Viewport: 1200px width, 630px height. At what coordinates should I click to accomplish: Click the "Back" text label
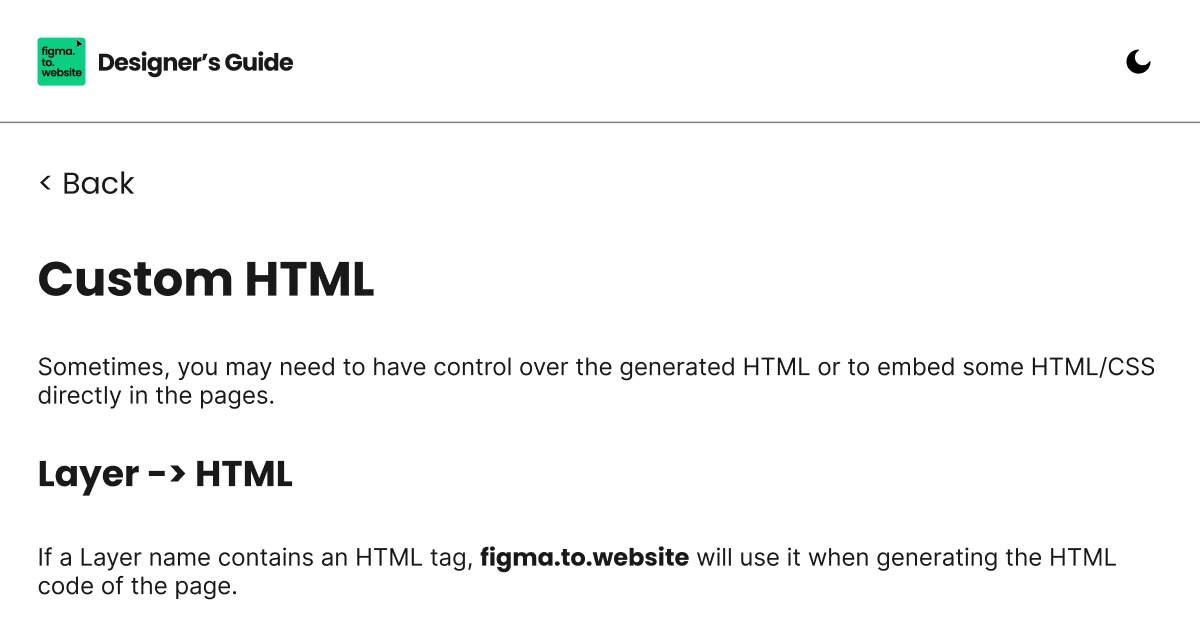pos(97,183)
